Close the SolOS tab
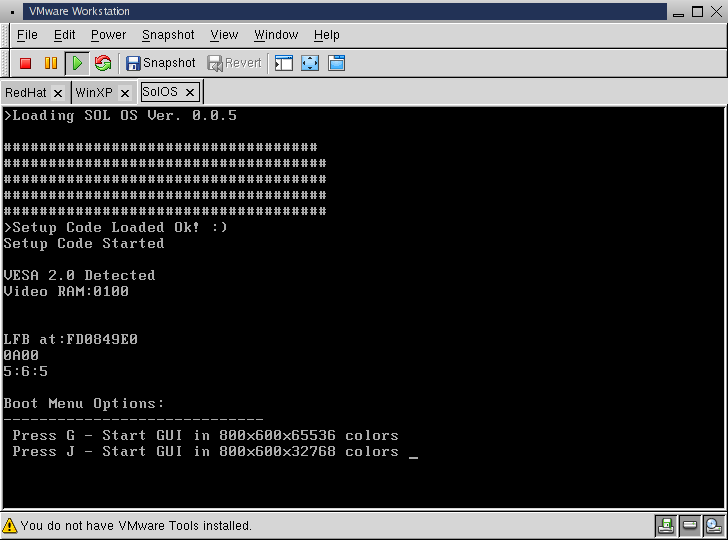 click(189, 93)
